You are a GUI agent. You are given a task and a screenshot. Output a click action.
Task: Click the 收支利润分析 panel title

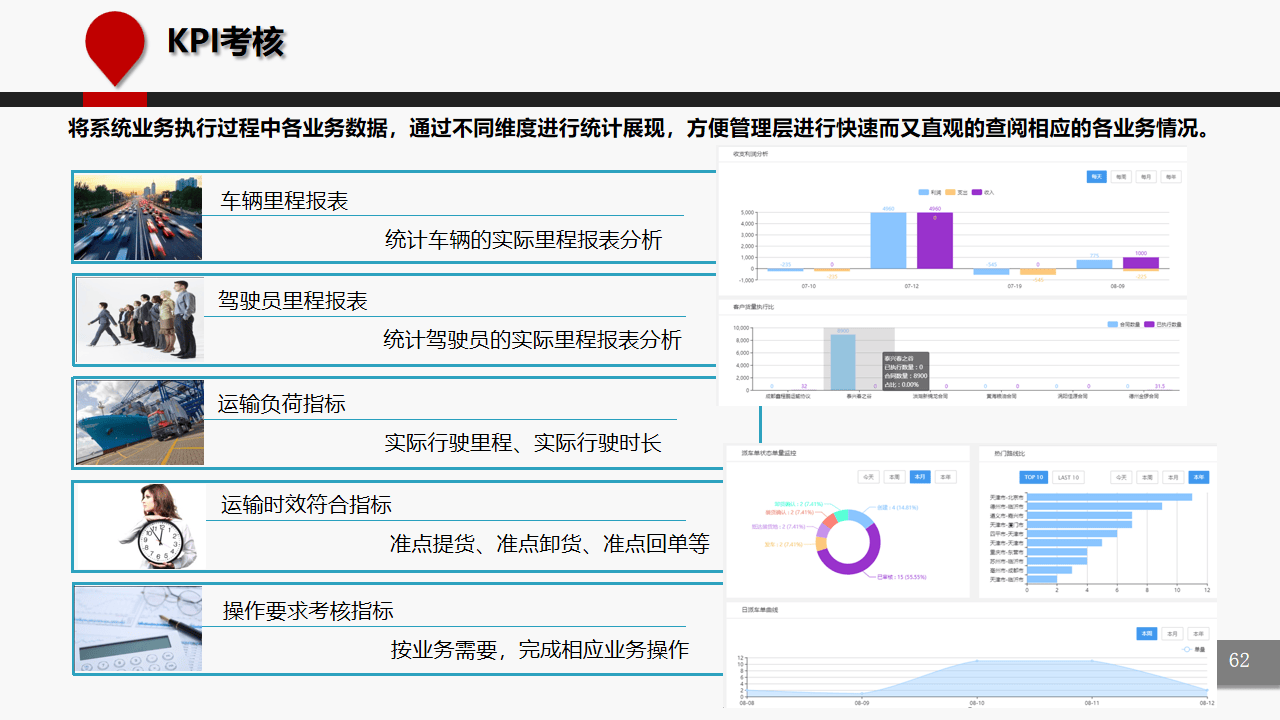[x=749, y=154]
